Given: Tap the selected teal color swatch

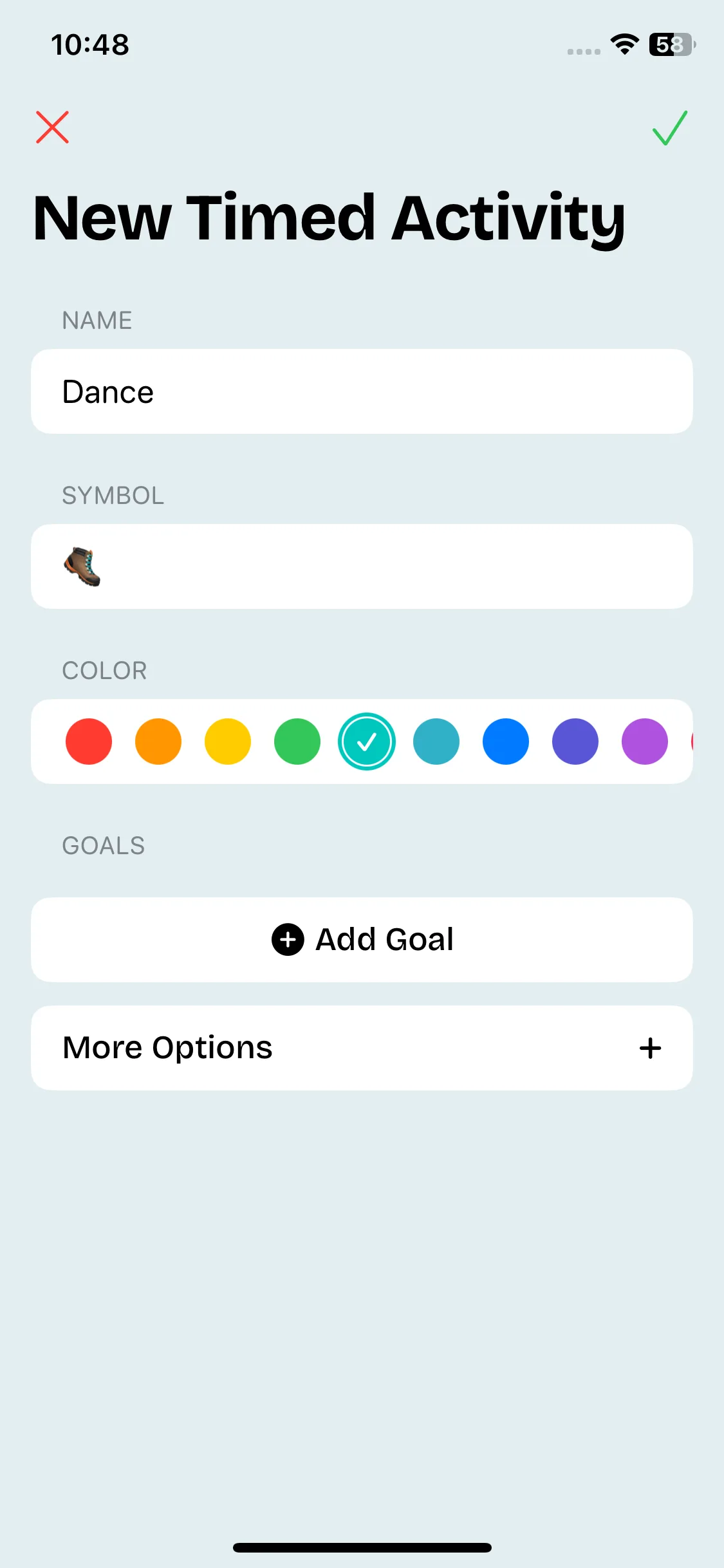Looking at the screenshot, I should click(367, 742).
